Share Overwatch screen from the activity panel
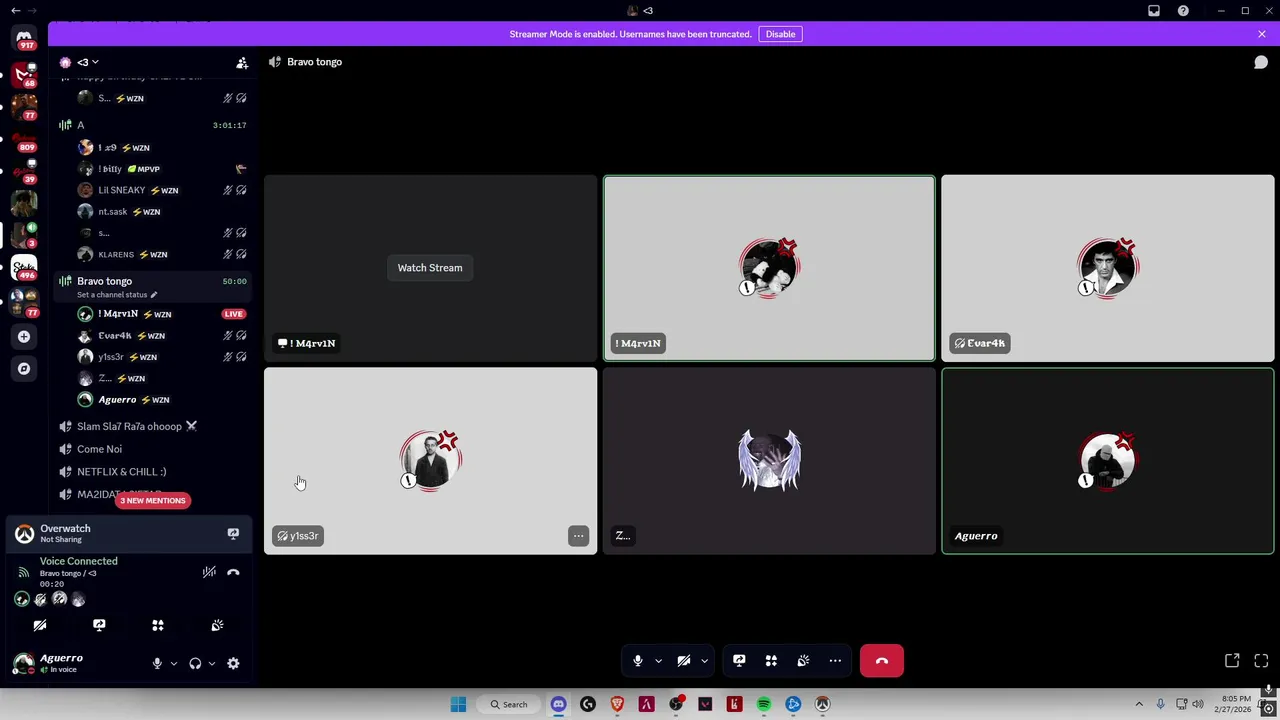 coord(233,534)
